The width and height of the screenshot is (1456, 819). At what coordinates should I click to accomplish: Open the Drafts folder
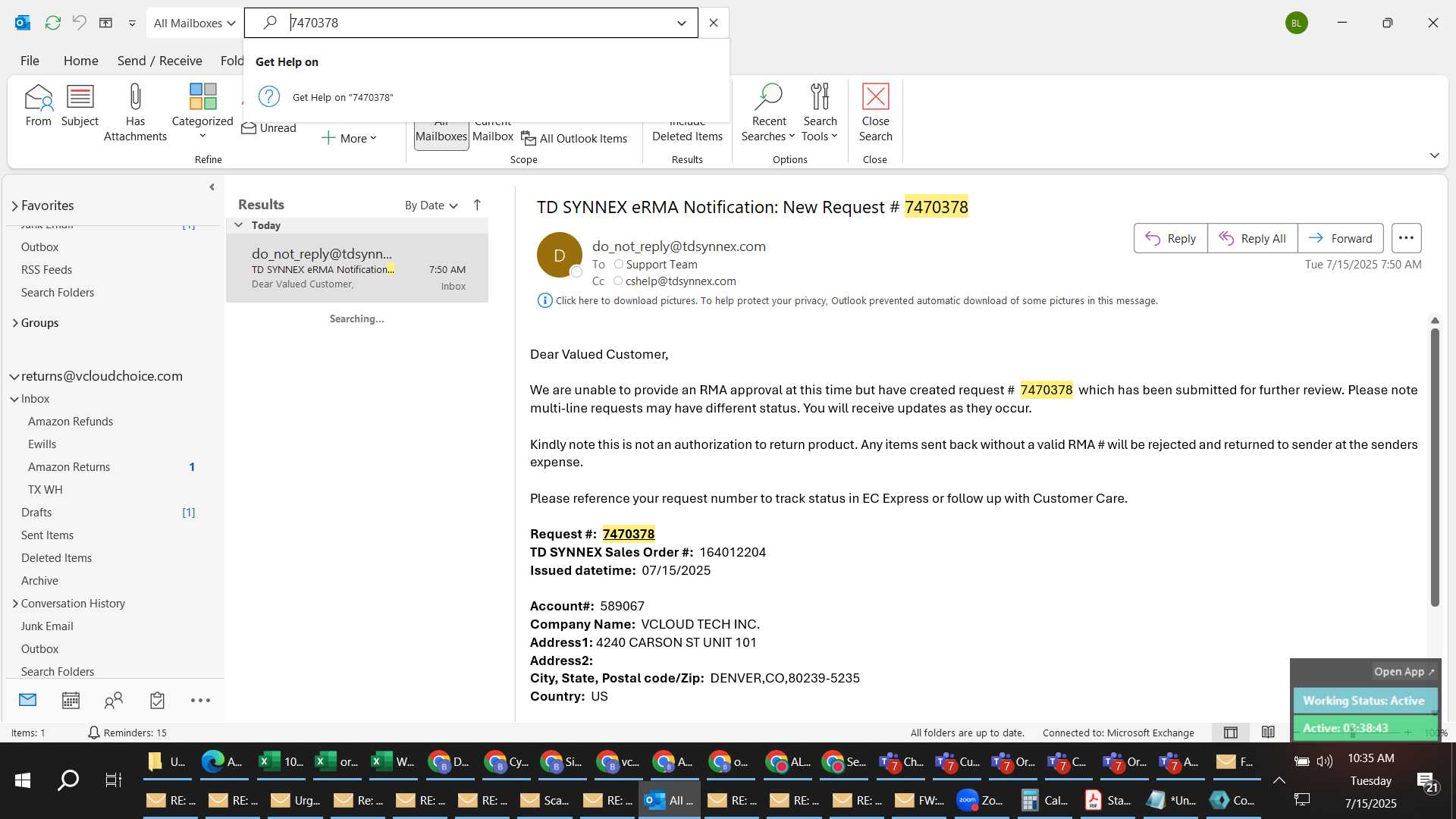pos(36,513)
